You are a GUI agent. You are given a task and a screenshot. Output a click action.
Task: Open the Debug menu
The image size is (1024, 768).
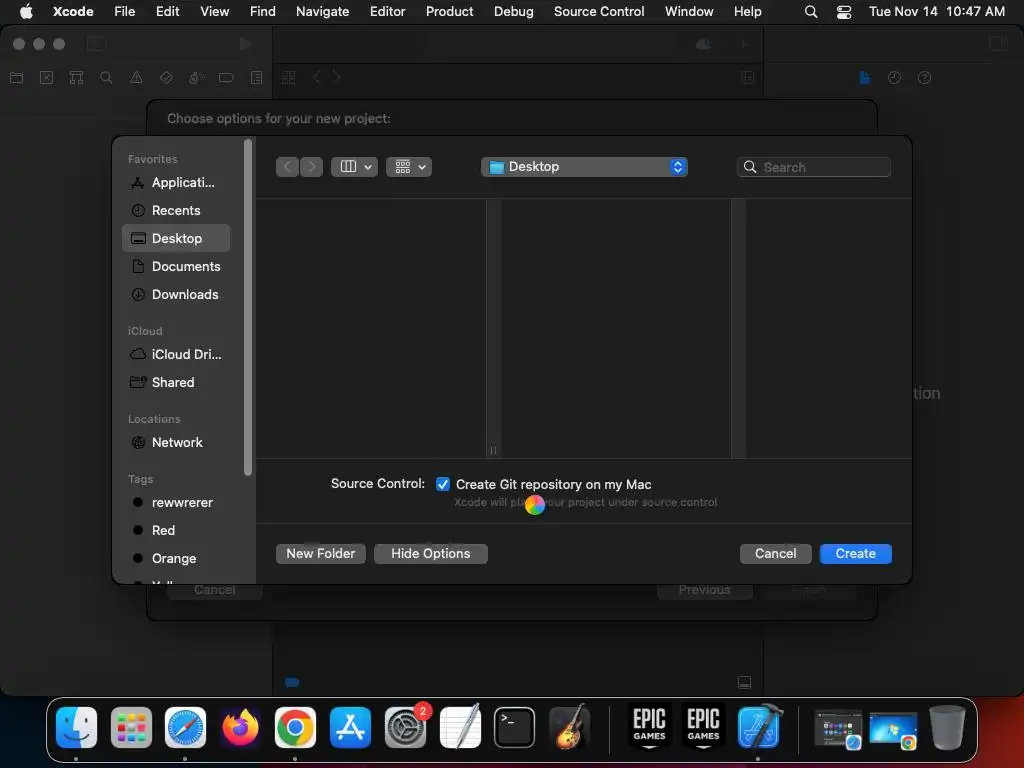[x=513, y=11]
